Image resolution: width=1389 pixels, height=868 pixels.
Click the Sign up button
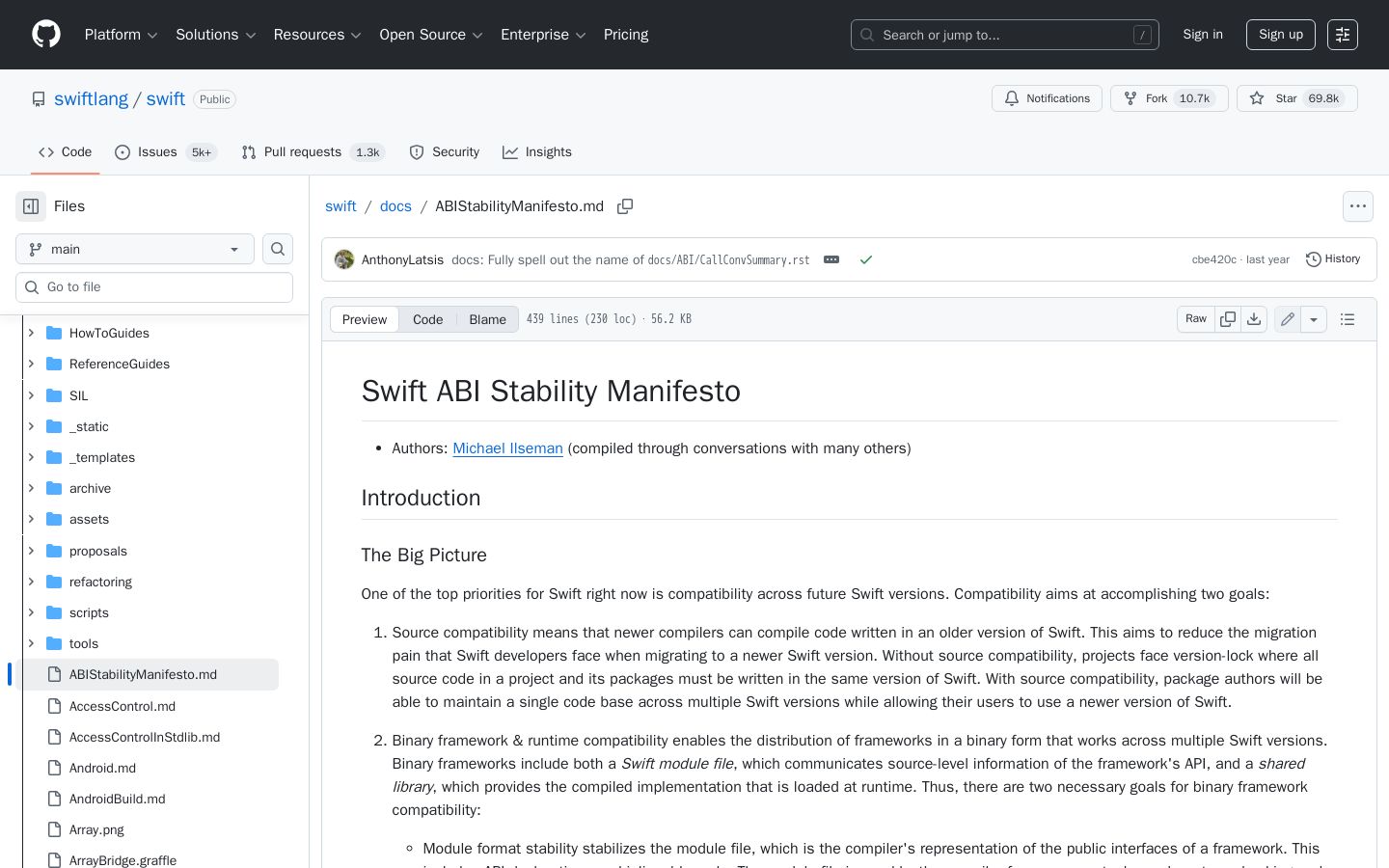coord(1281,35)
